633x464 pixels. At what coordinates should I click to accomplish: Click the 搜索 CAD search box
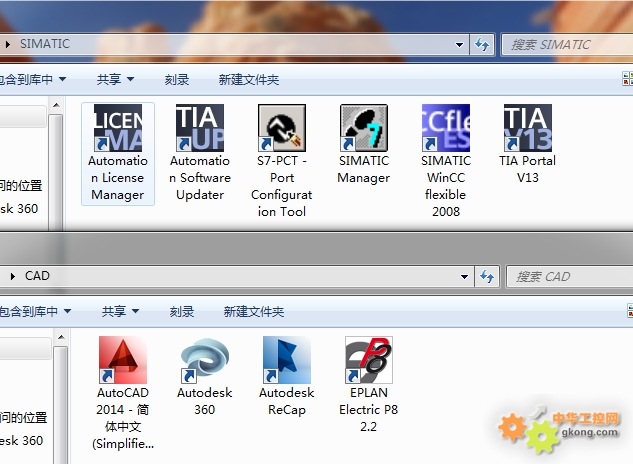(570, 277)
